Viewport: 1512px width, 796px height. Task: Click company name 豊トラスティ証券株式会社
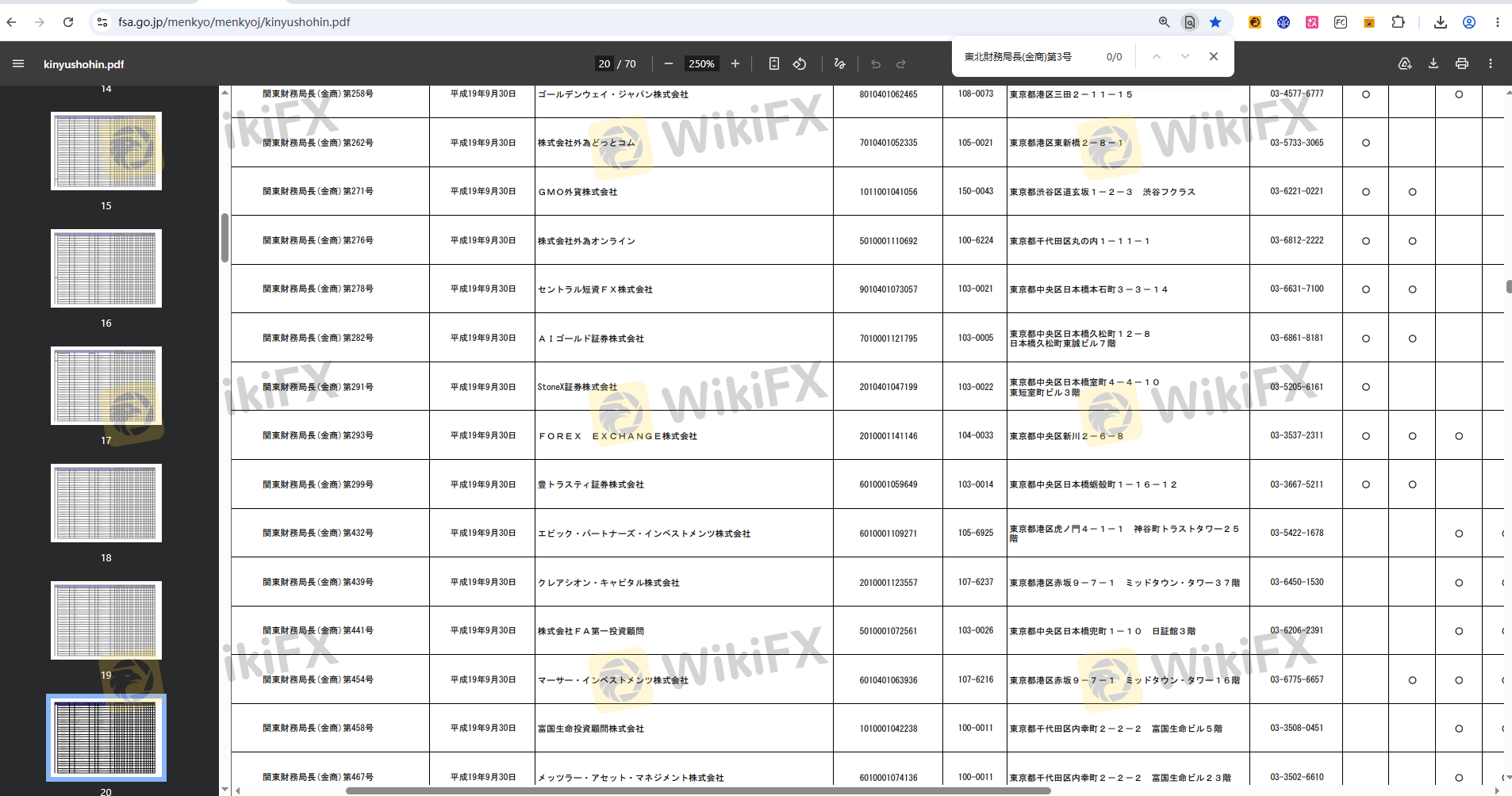591,484
